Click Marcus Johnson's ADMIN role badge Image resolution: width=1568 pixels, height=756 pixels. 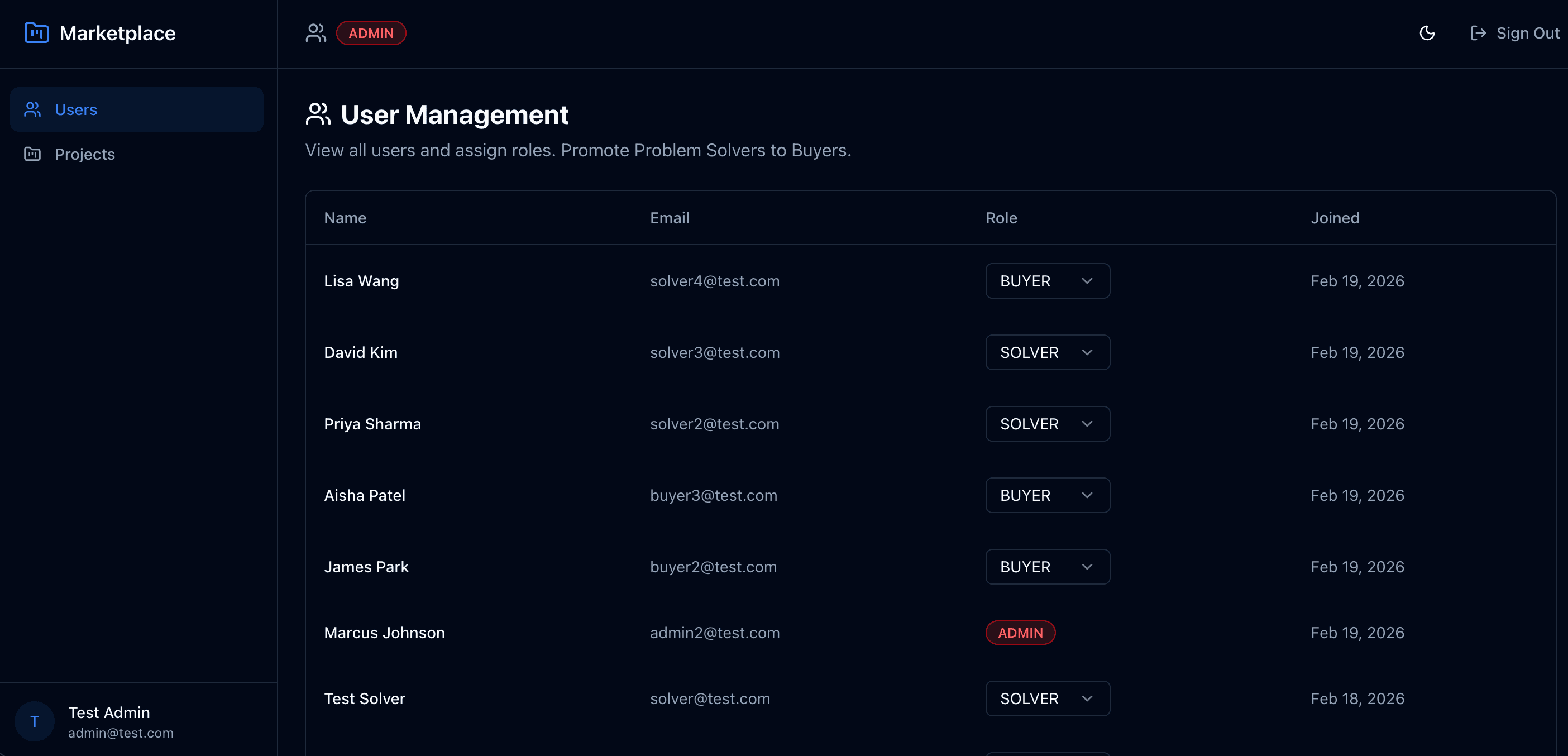pyautogui.click(x=1020, y=633)
